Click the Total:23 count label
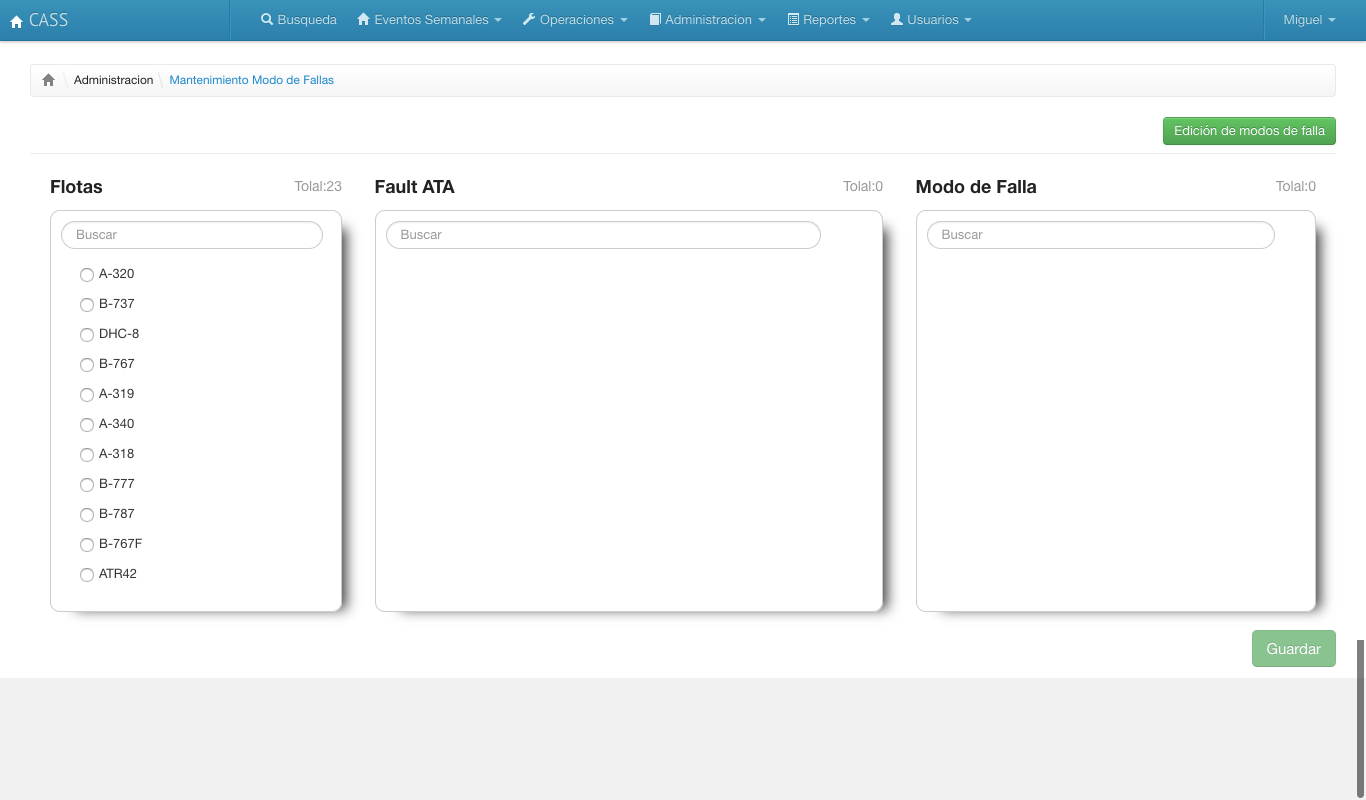The width and height of the screenshot is (1366, 800). [318, 186]
